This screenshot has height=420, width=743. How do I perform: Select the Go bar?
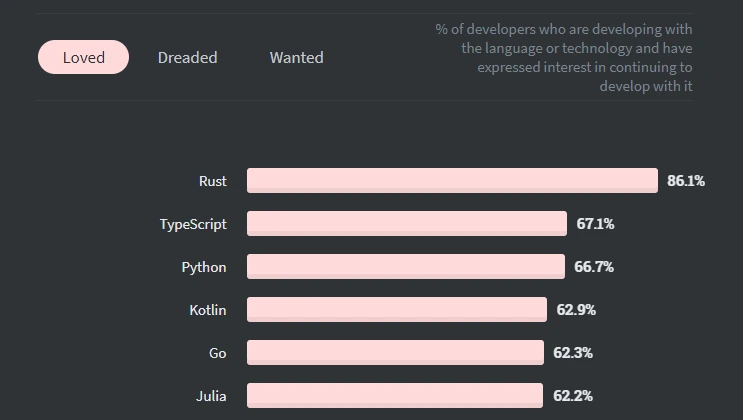(394, 353)
